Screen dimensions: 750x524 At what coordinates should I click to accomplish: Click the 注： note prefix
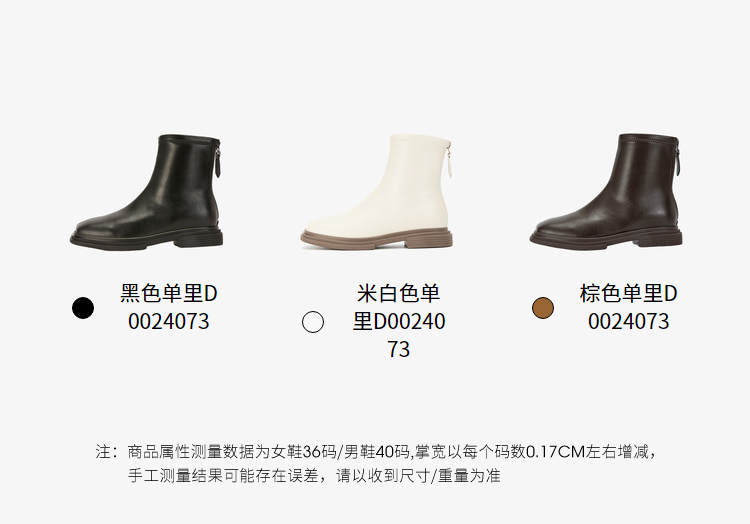(x=107, y=451)
